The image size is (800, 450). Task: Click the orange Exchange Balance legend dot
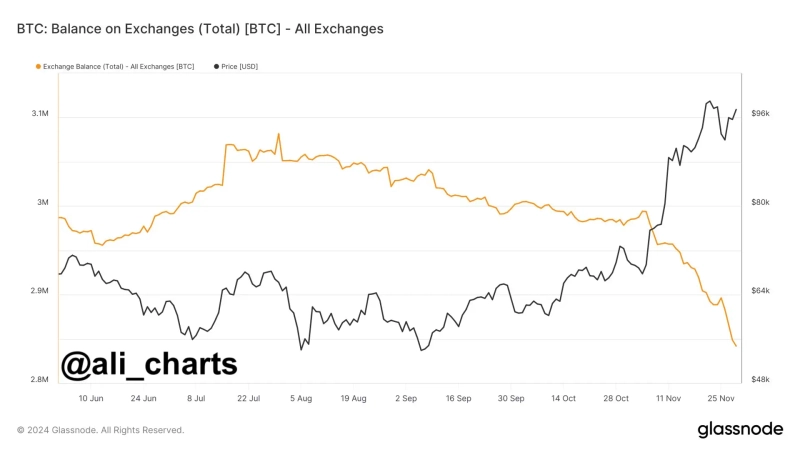tap(38, 66)
